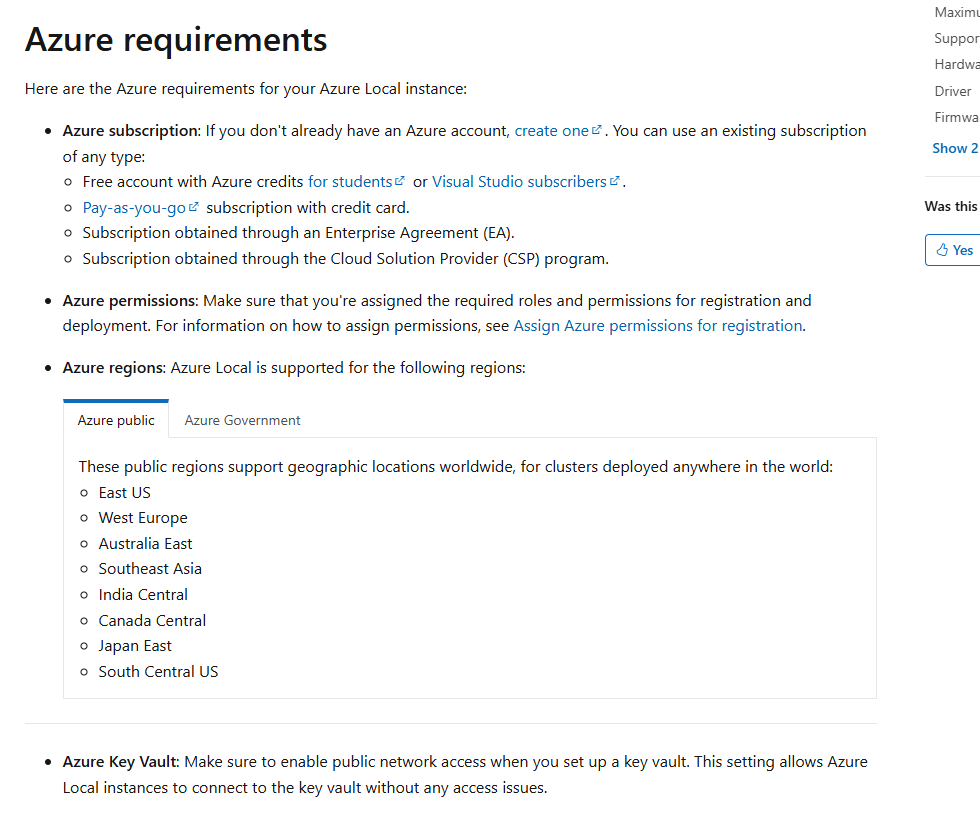The image size is (980, 818).
Task: Follow the "for students" link
Action: tap(349, 182)
